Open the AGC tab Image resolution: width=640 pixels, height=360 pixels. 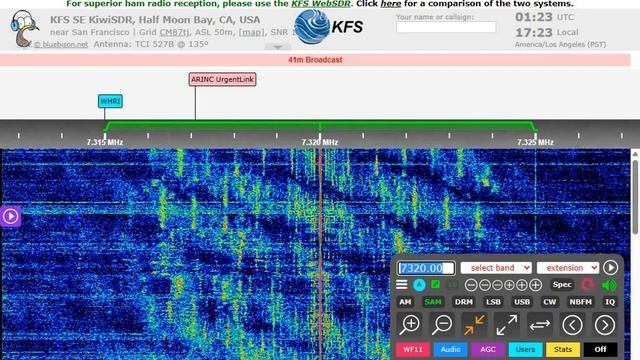pos(488,349)
